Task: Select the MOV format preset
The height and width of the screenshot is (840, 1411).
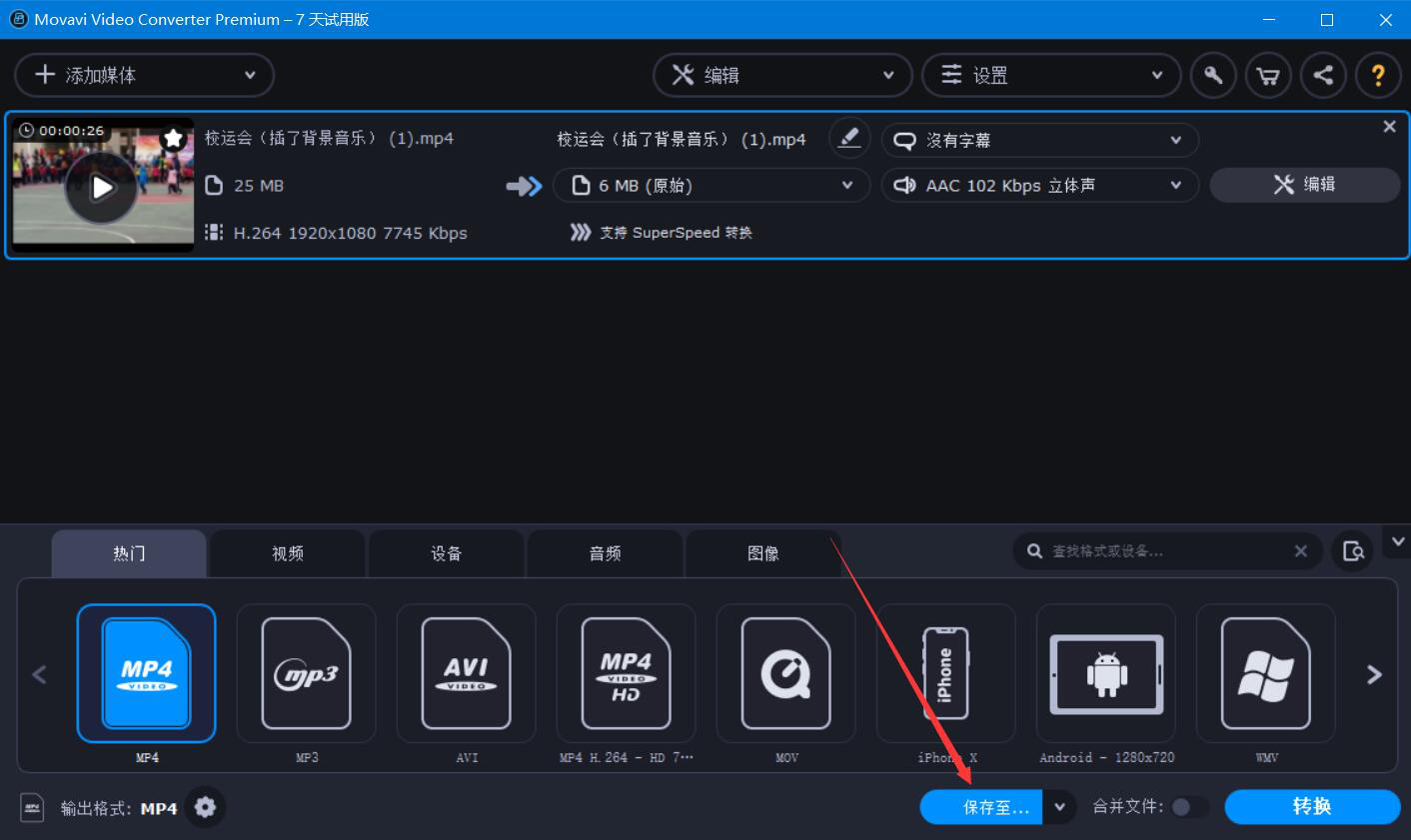Action: (785, 673)
